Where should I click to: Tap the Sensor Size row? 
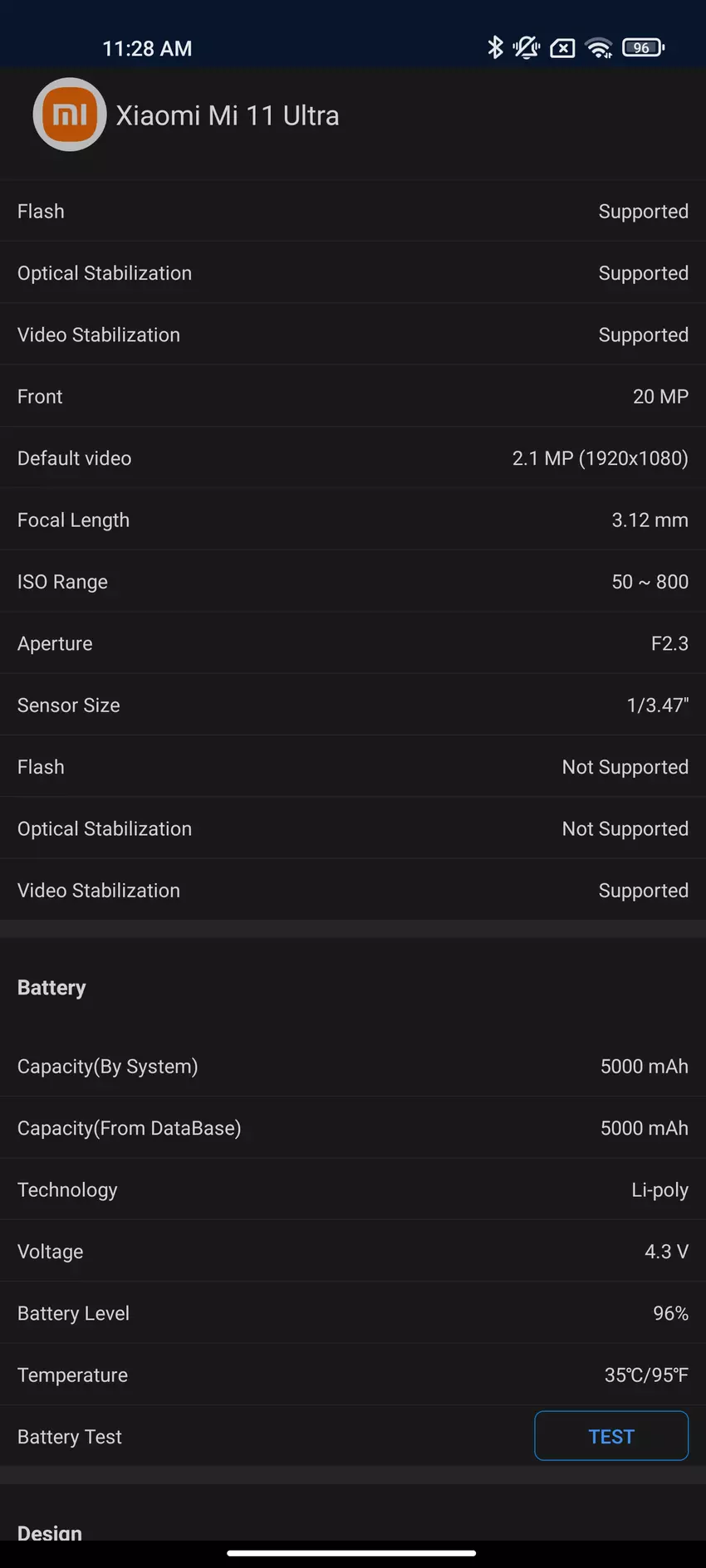[x=353, y=706]
